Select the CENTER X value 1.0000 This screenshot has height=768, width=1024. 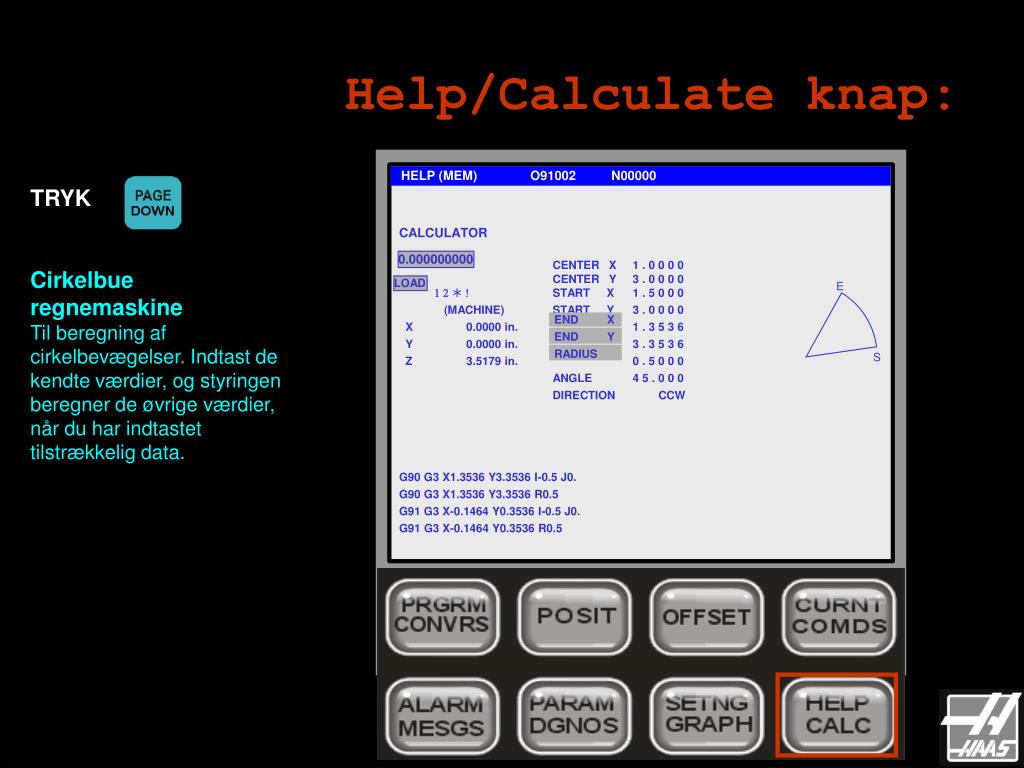pos(658,265)
